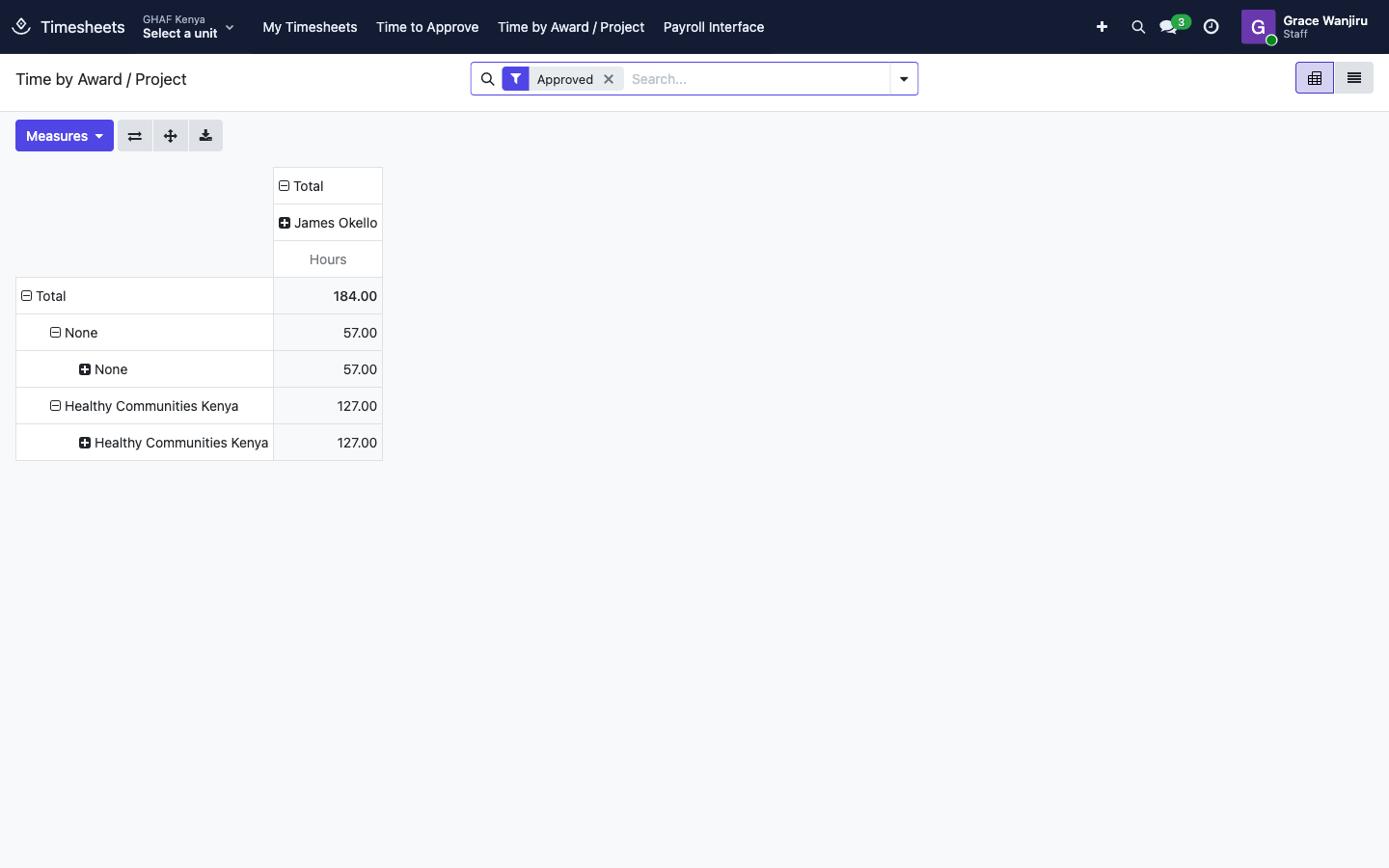Image resolution: width=1389 pixels, height=868 pixels.
Task: Open the Measures dropdown
Action: click(x=65, y=136)
